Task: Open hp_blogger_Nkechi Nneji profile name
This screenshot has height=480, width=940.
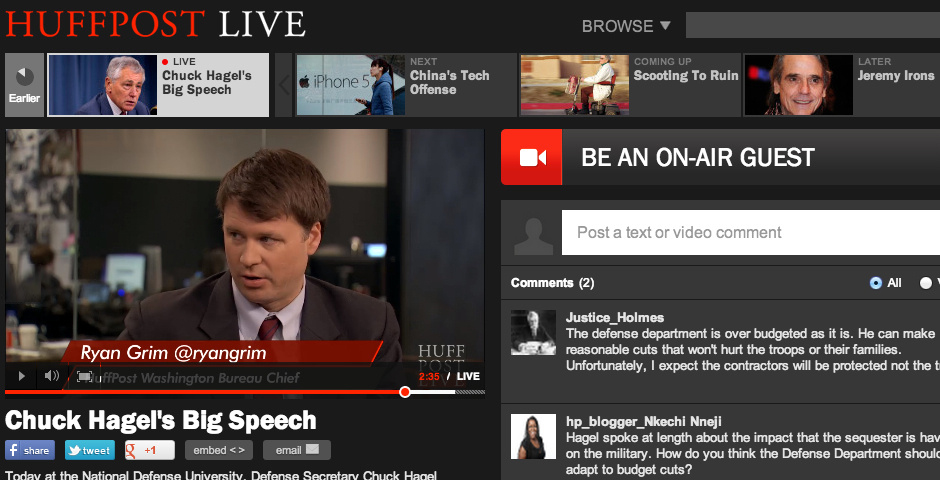Action: [x=644, y=422]
